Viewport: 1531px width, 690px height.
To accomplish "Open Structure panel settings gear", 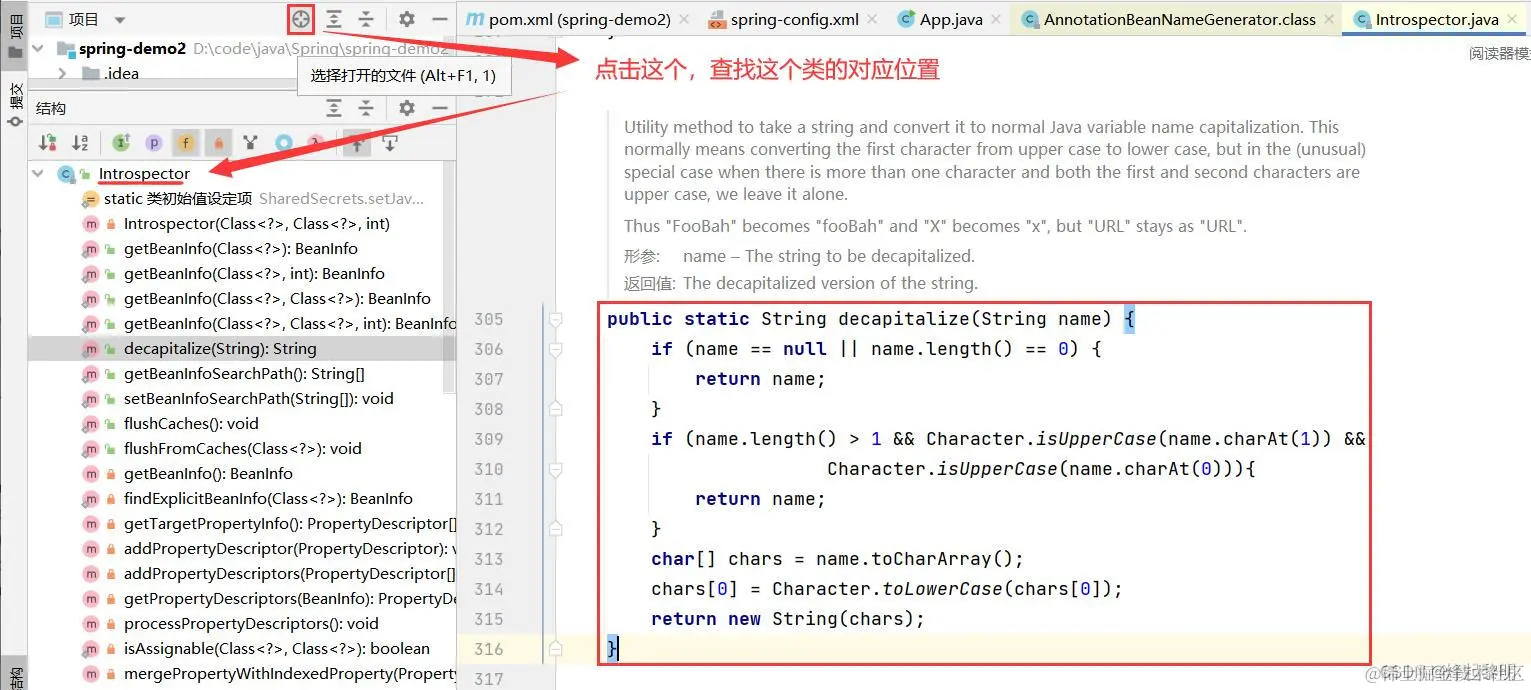I will coord(406,108).
